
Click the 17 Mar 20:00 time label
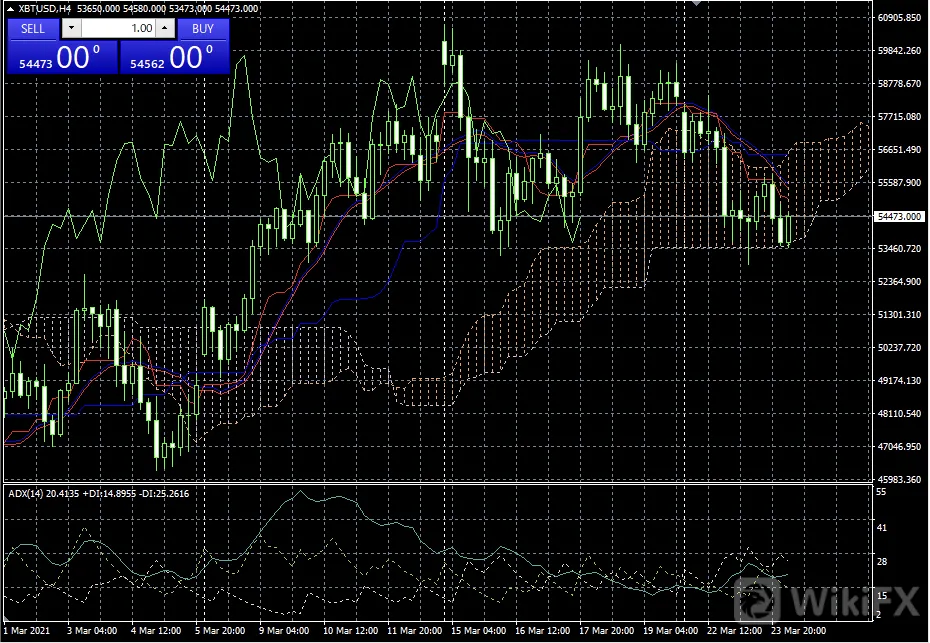[607, 631]
